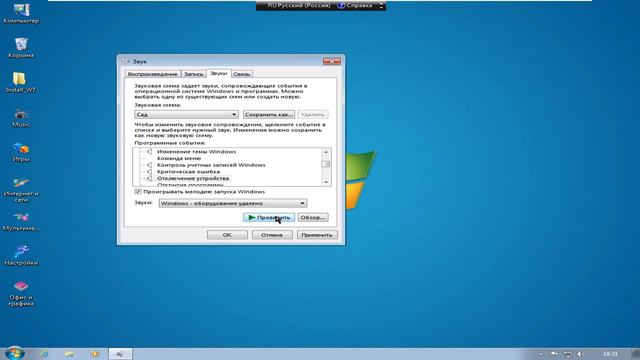Click the Справка help icon in language bar
640x360 pixels.
(355, 5)
